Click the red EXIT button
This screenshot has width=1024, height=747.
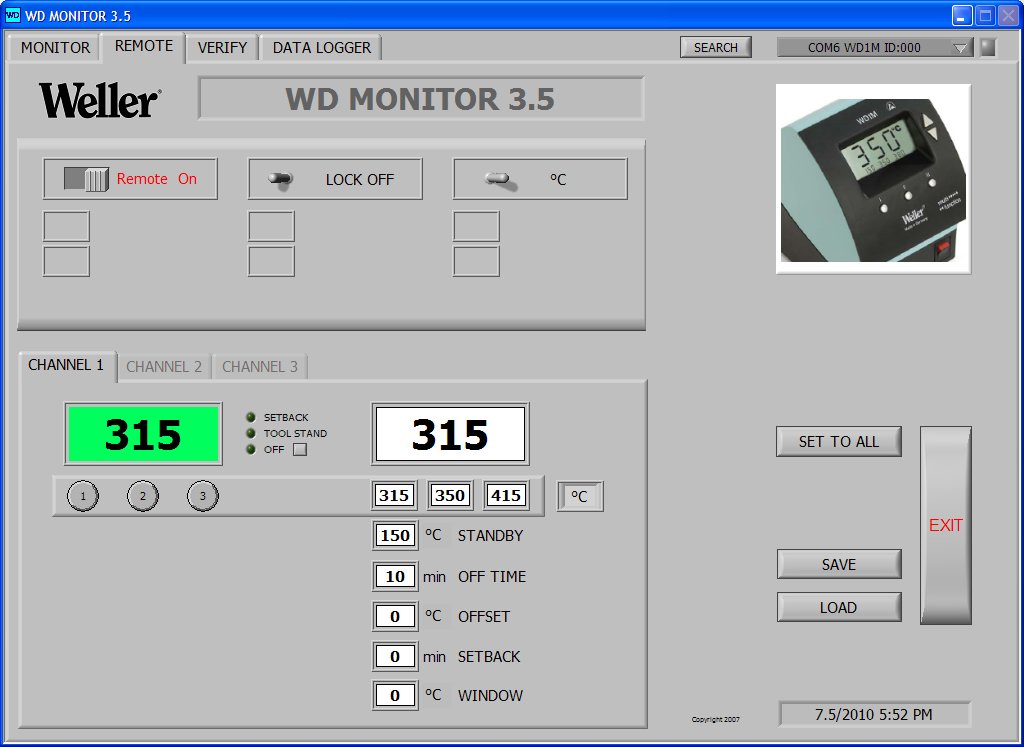(x=946, y=525)
